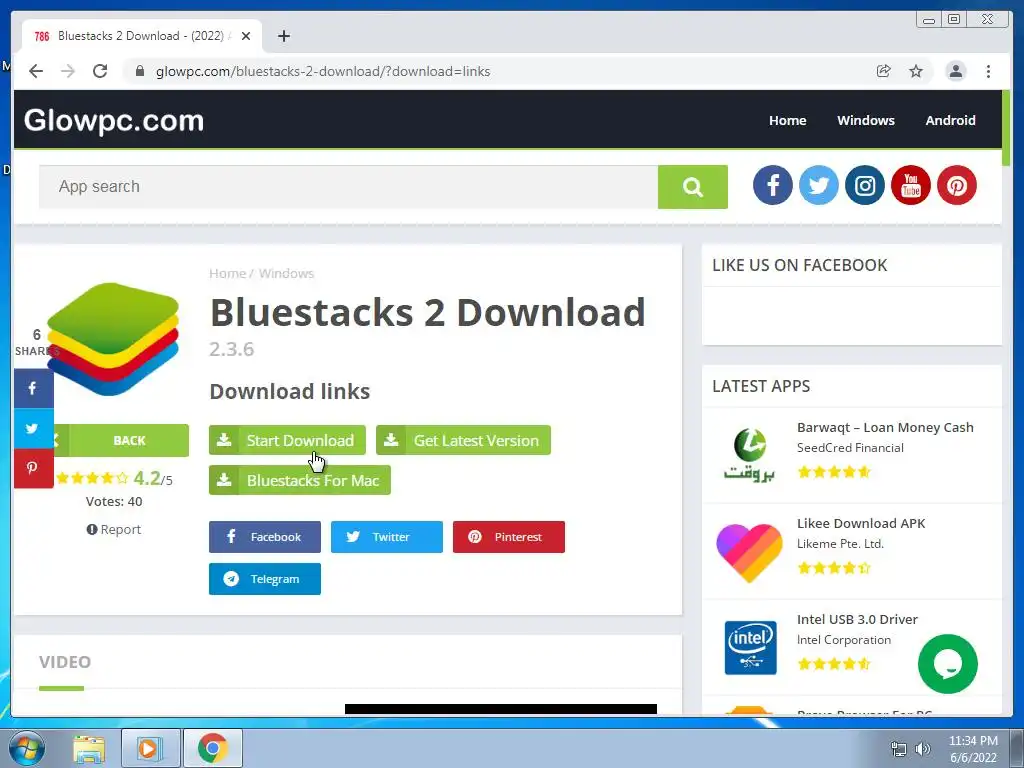Viewport: 1024px width, 768px height.
Task: Click the green search magnifier button
Action: [x=693, y=187]
